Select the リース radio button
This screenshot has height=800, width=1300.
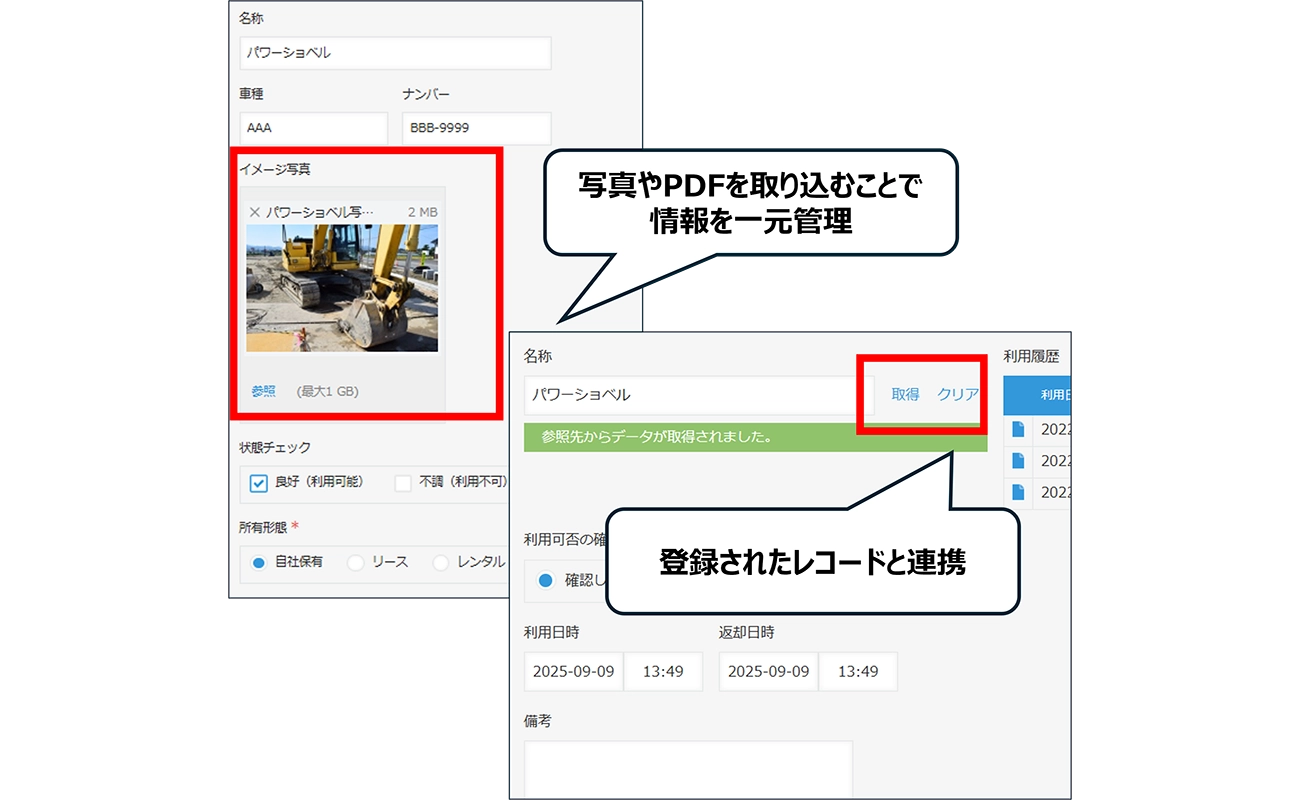pos(355,562)
